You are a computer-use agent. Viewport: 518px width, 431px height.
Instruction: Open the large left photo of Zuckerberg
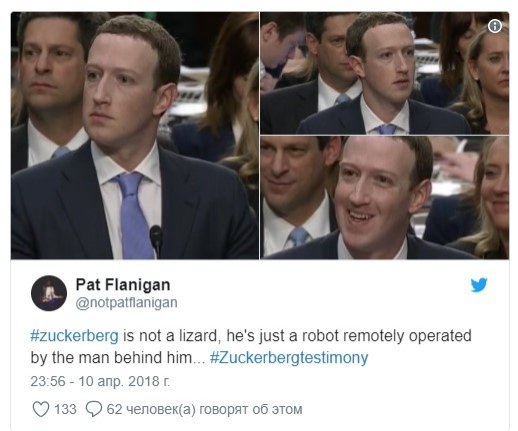click(x=135, y=136)
